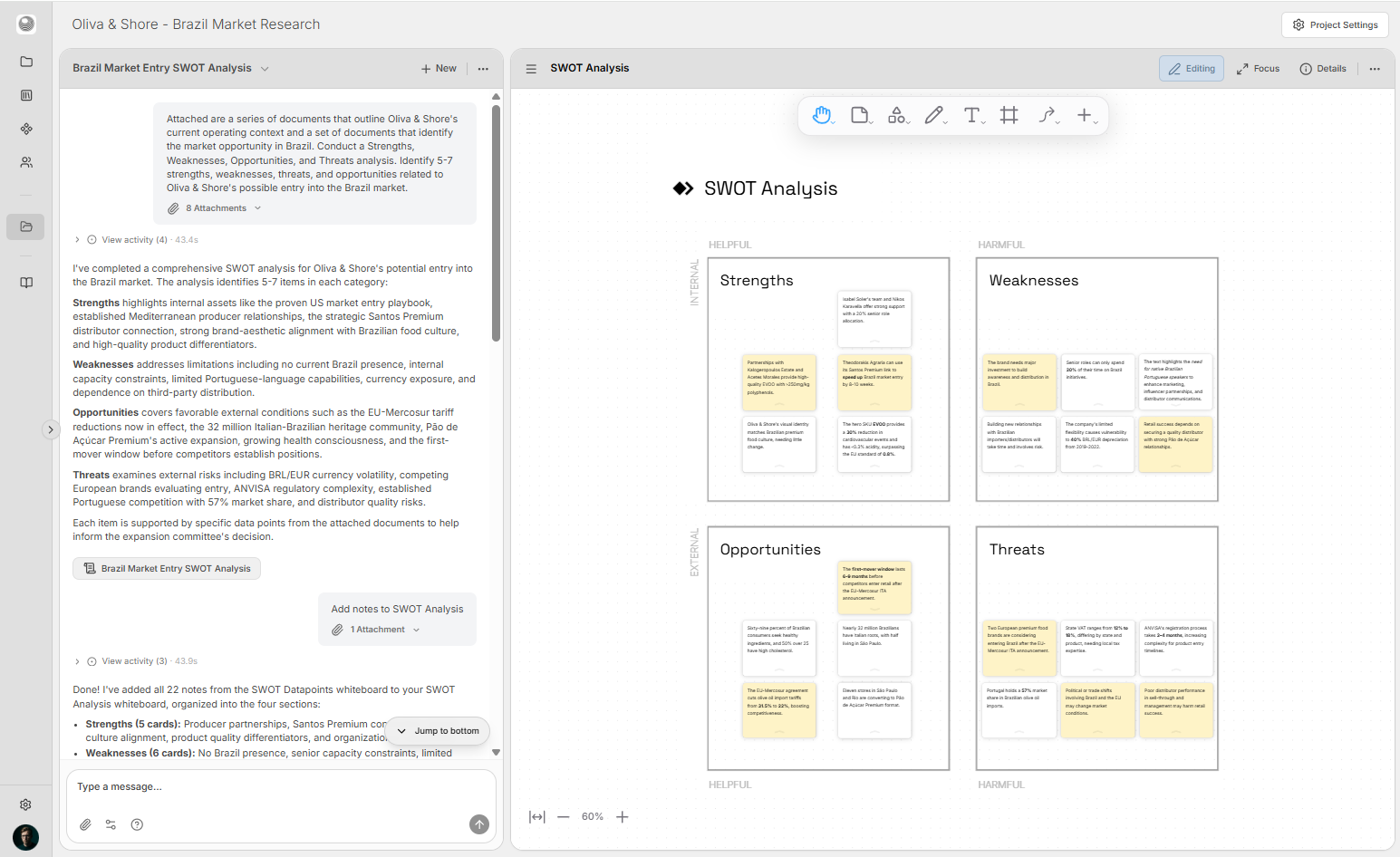
Task: Select the sticky note tool
Action: click(x=860, y=115)
